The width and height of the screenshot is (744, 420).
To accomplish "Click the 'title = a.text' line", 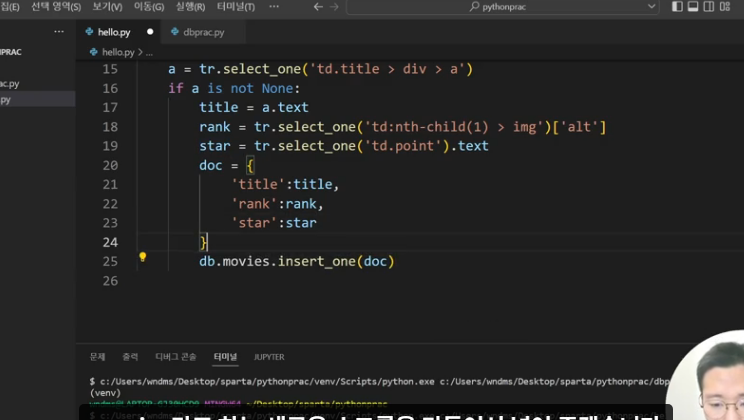I will click(254, 107).
